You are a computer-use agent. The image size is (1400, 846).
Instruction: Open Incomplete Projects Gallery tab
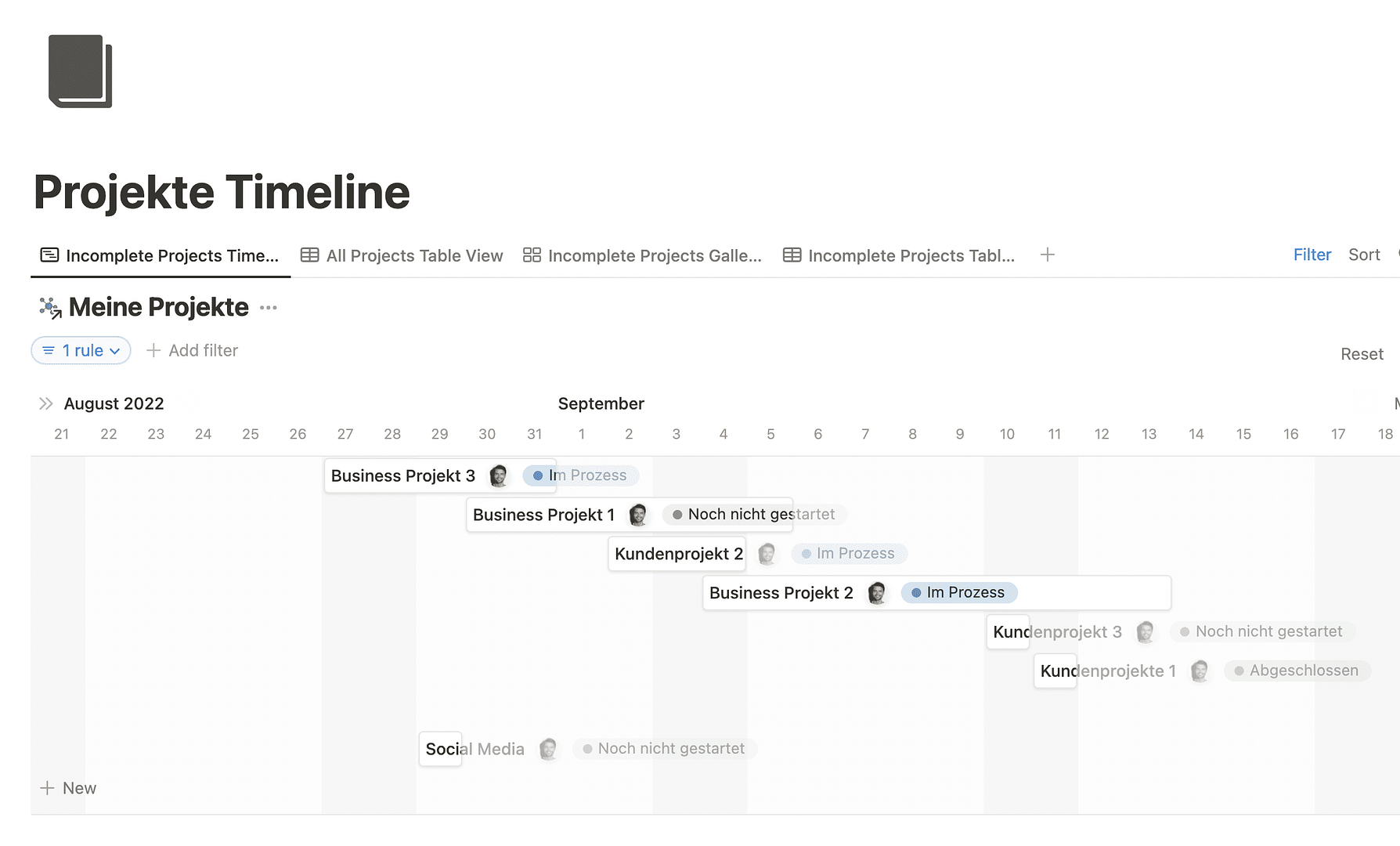[643, 255]
